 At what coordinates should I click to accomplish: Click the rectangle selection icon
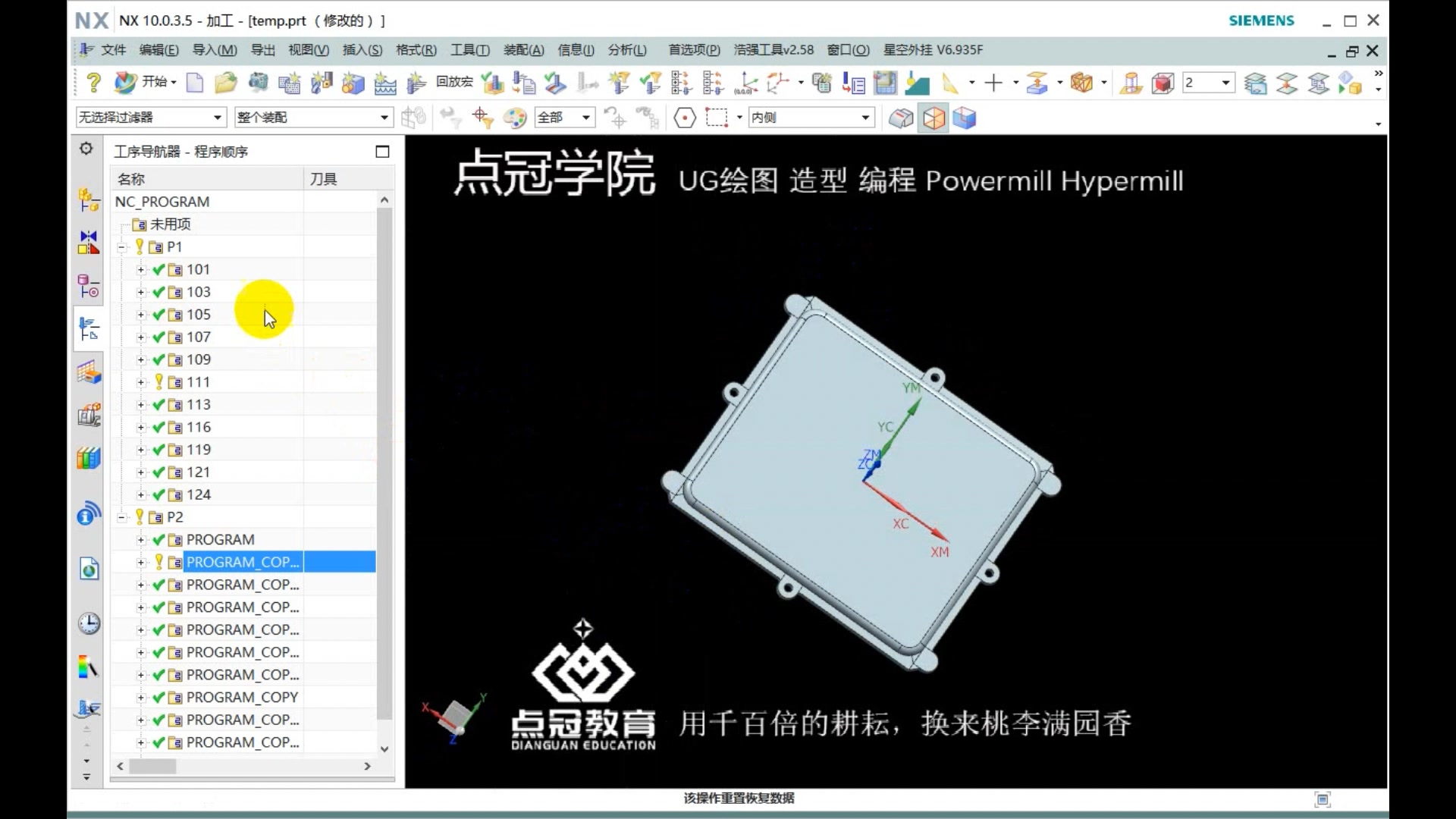(x=716, y=118)
